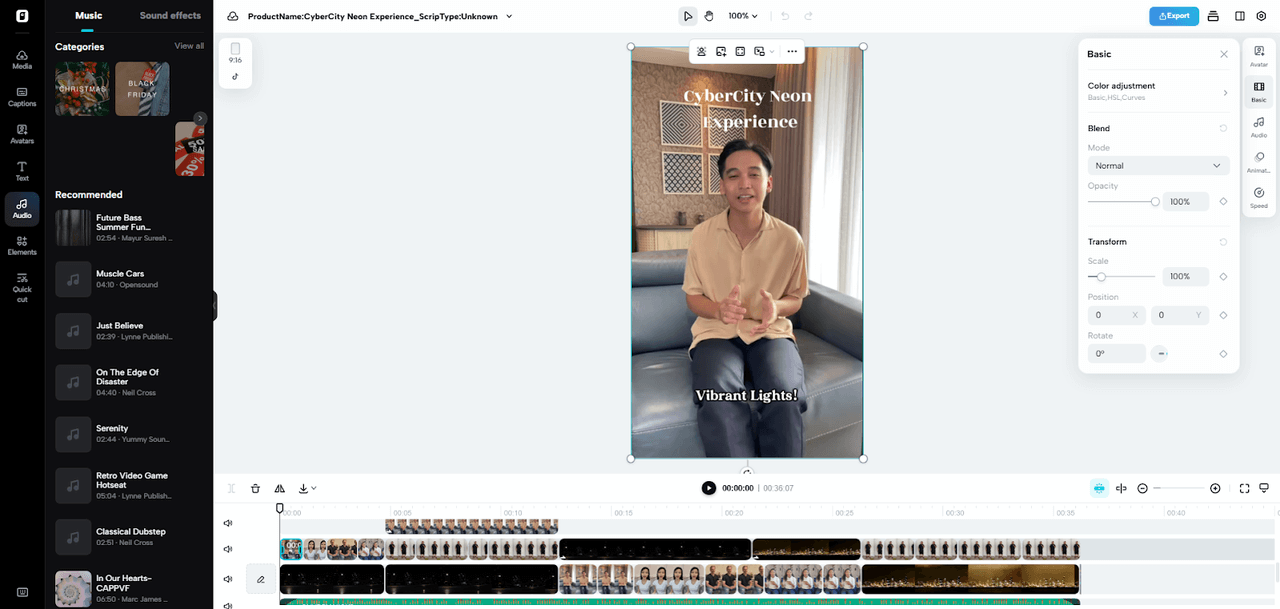Toggle the timeline snapping magnet button

[x=1099, y=488]
